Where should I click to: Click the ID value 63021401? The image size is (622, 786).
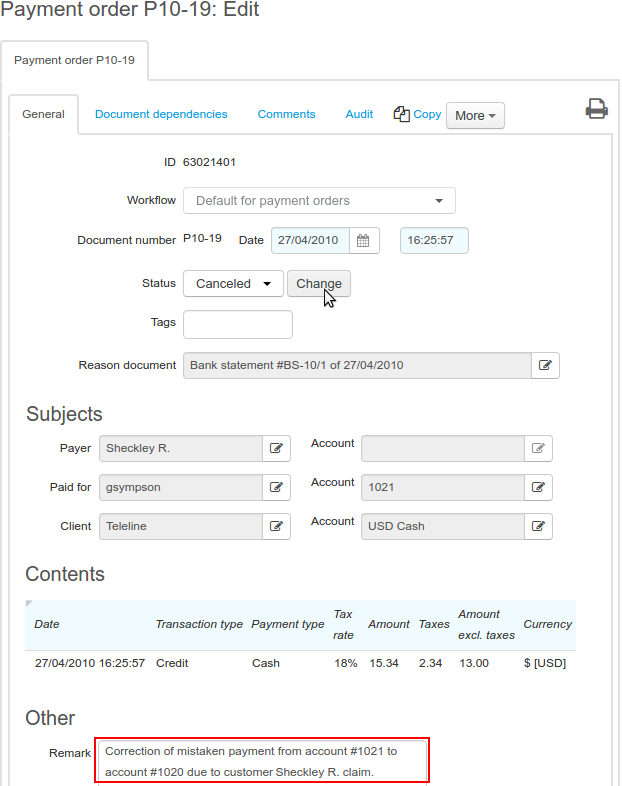[x=209, y=162]
